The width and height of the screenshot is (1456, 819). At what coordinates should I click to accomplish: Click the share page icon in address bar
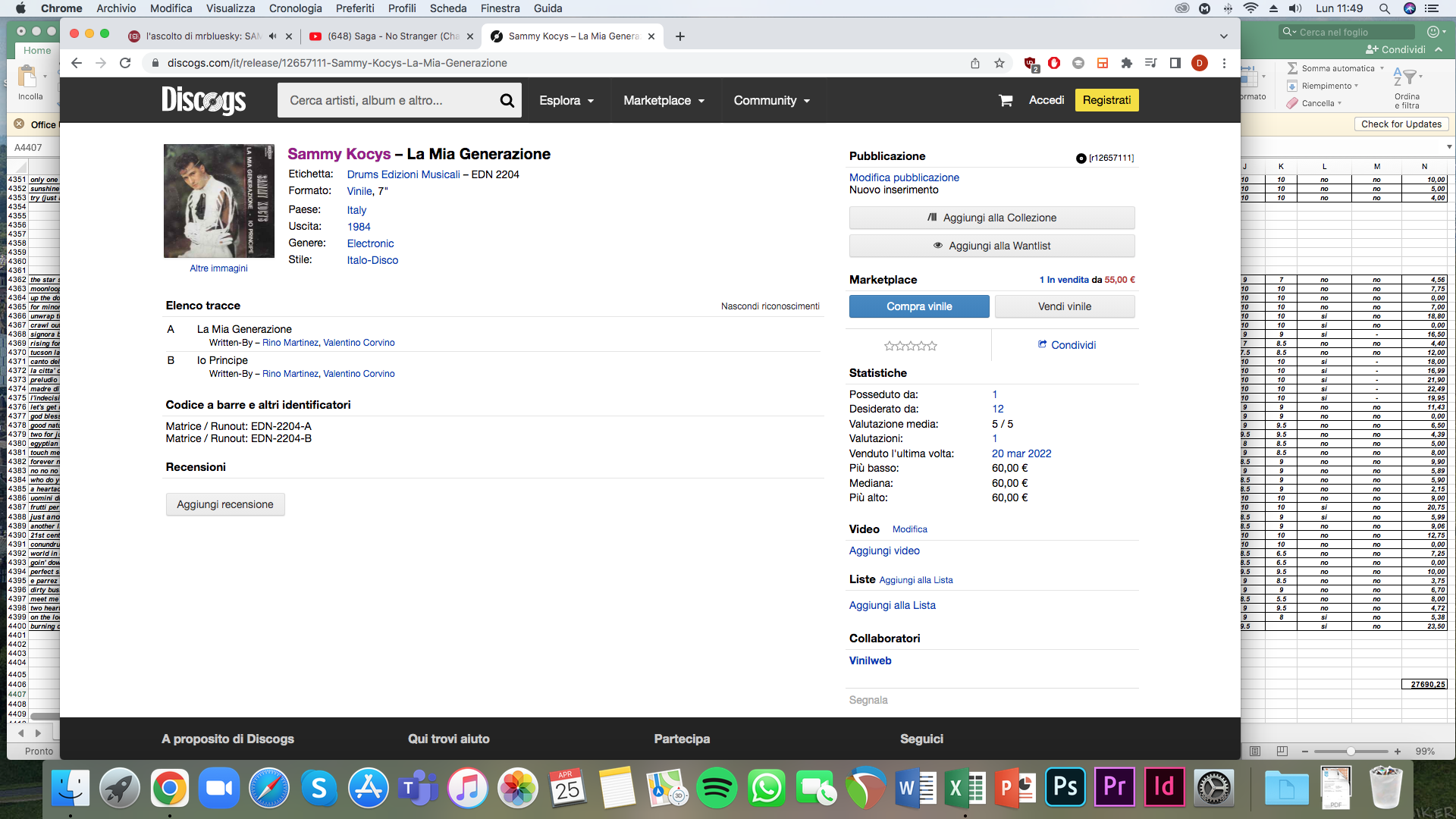coord(975,63)
